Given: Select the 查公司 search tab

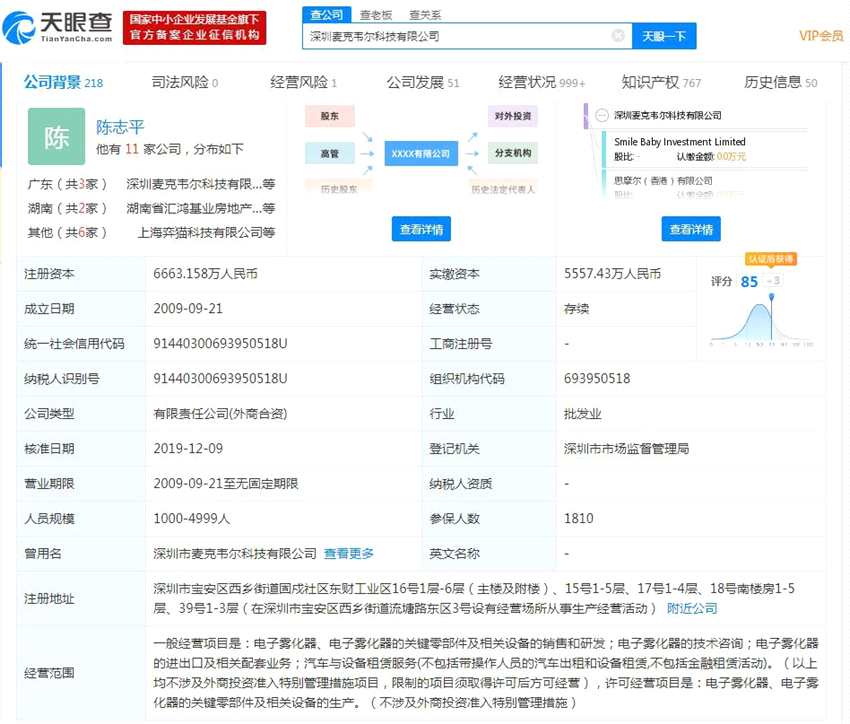Looking at the screenshot, I should click(327, 15).
